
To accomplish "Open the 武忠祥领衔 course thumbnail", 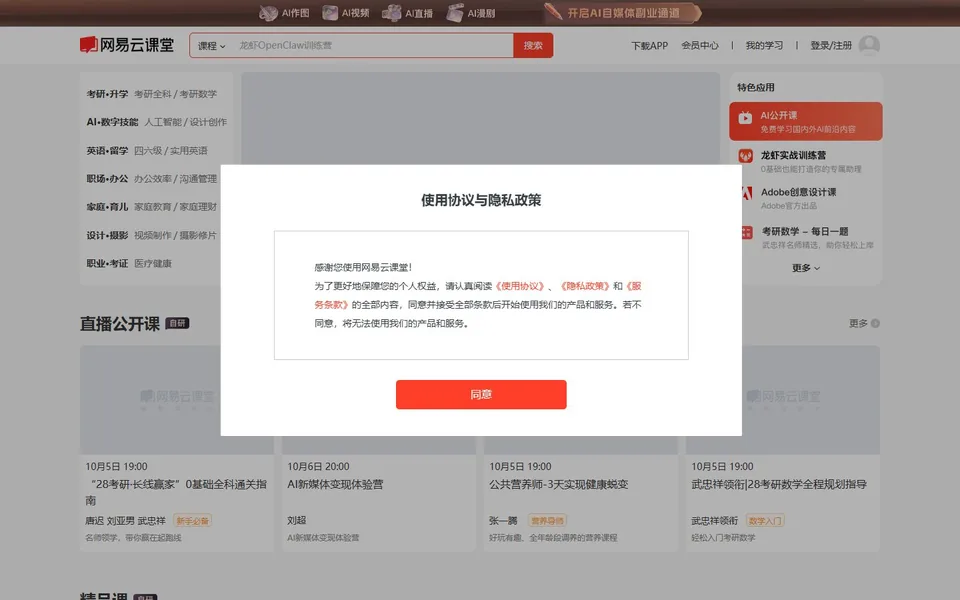I will click(782, 400).
